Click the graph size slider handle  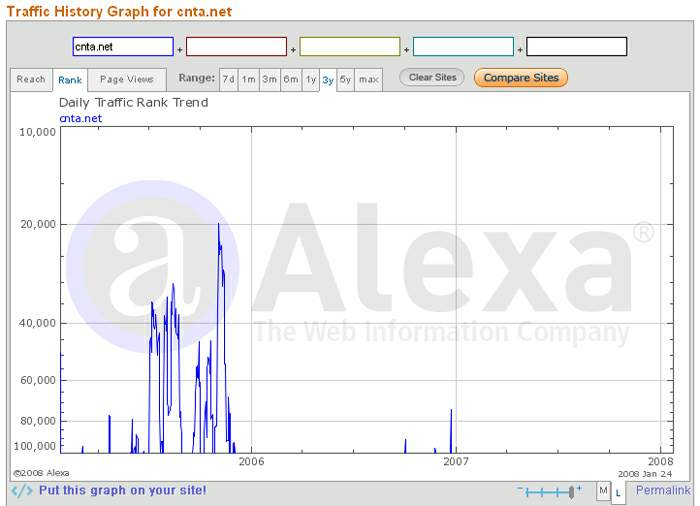[x=571, y=493]
